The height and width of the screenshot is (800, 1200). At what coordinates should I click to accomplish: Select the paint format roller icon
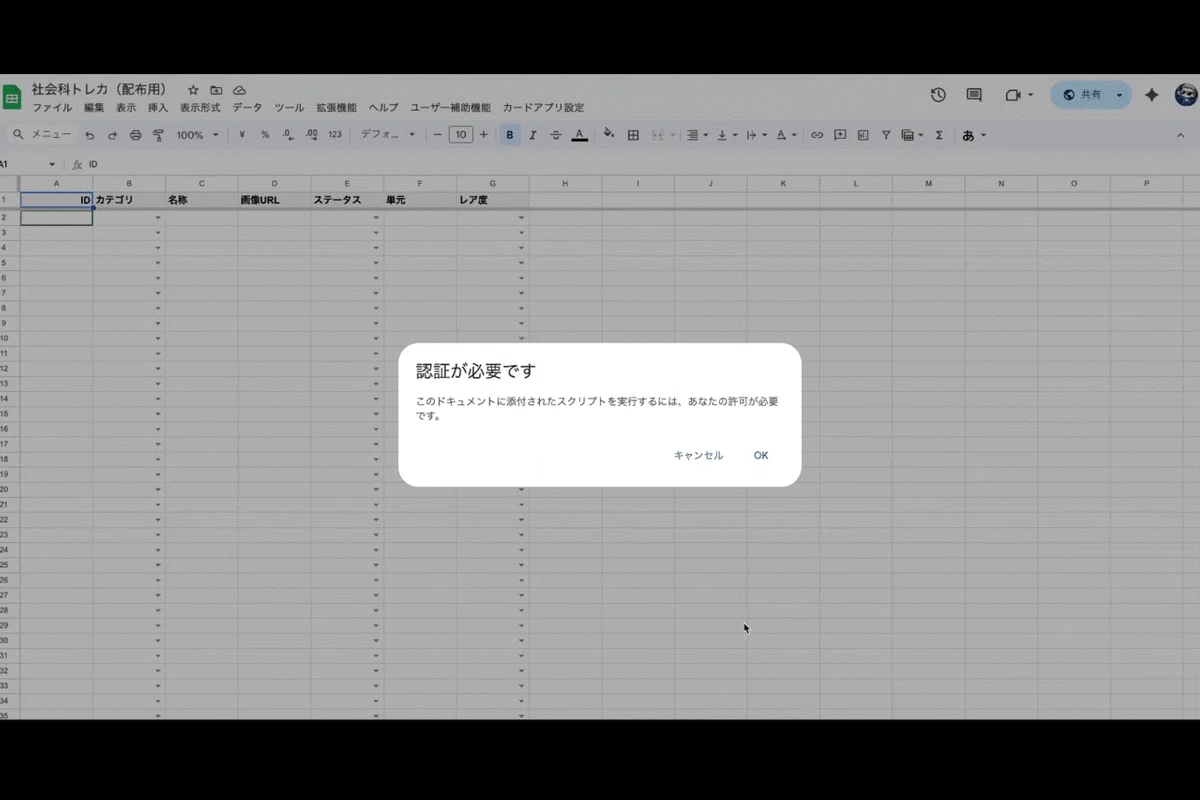(x=157, y=135)
